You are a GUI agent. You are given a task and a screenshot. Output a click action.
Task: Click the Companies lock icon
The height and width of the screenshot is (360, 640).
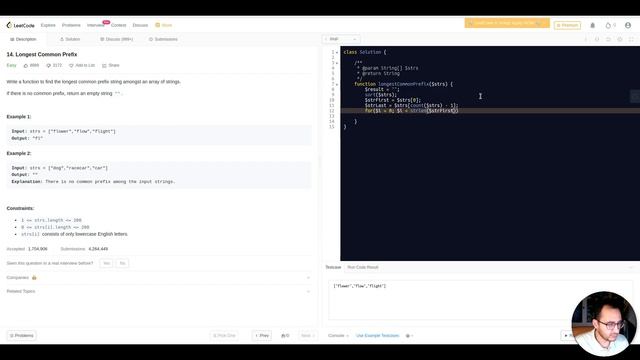tap(34, 278)
